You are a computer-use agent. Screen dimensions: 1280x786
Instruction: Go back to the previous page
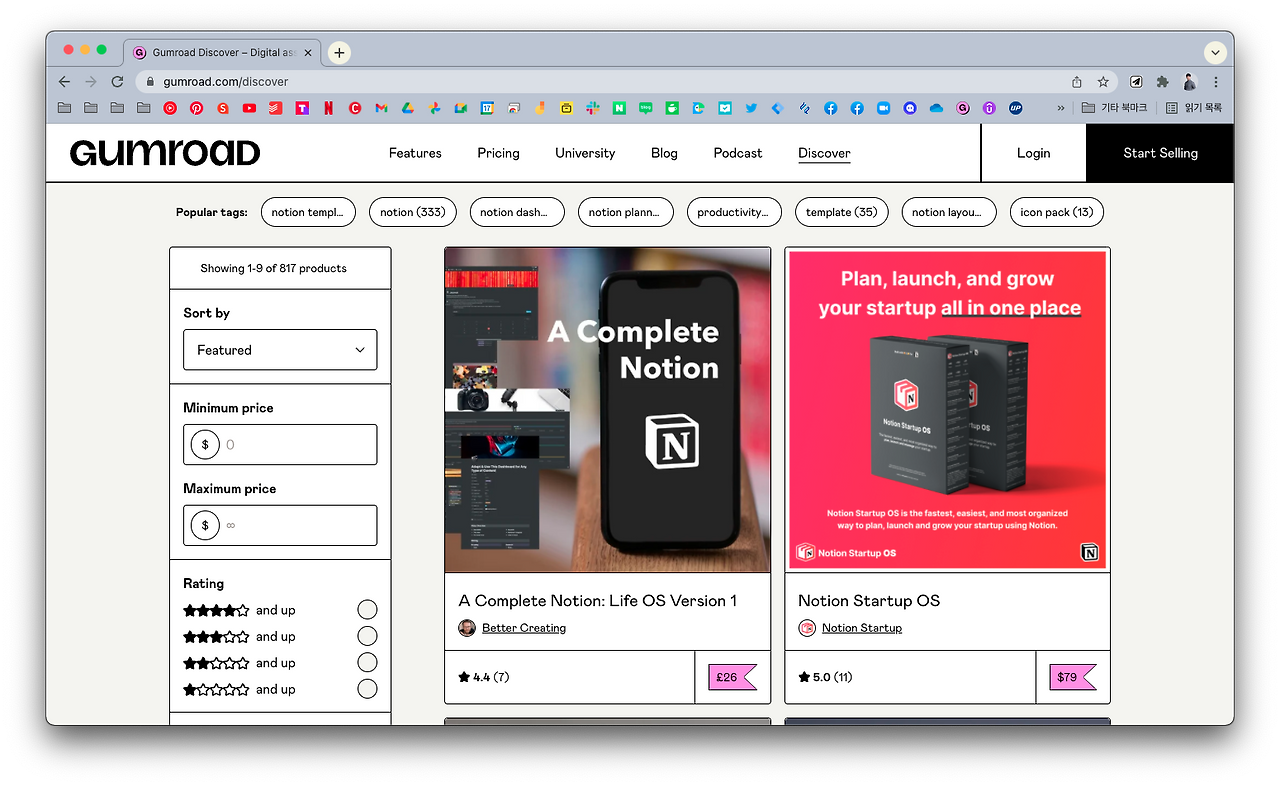64,82
